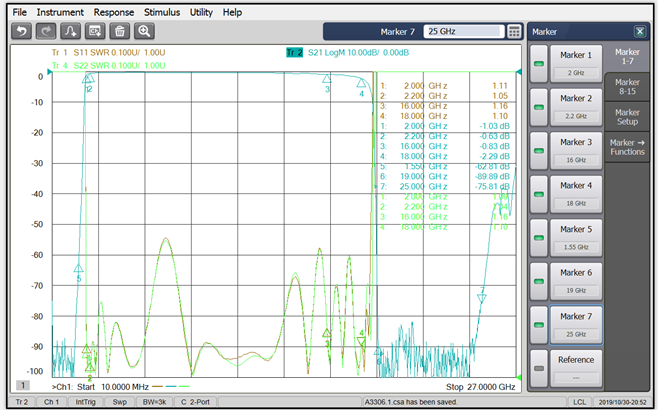Click the add trace icon in toolbar
Viewport: 659px width, 411px height.
(x=72, y=32)
